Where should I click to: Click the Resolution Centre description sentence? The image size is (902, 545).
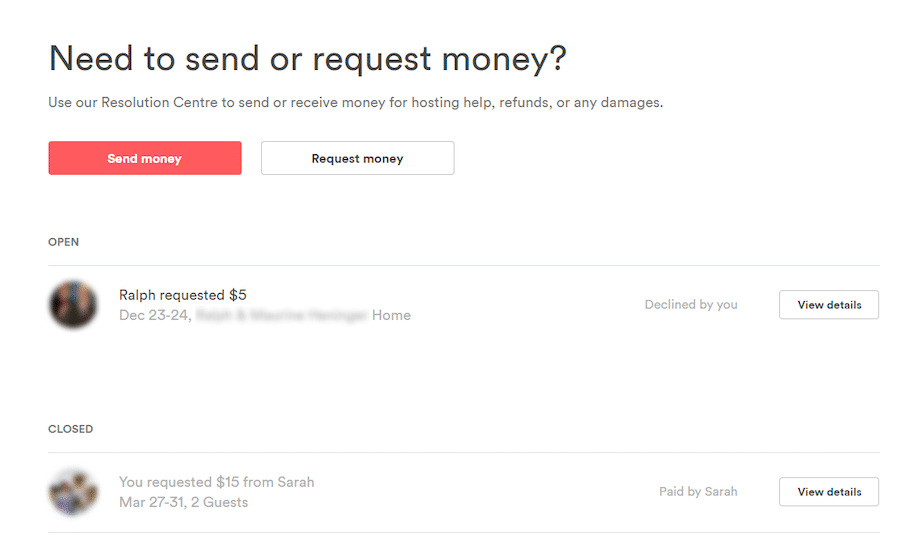click(x=356, y=103)
